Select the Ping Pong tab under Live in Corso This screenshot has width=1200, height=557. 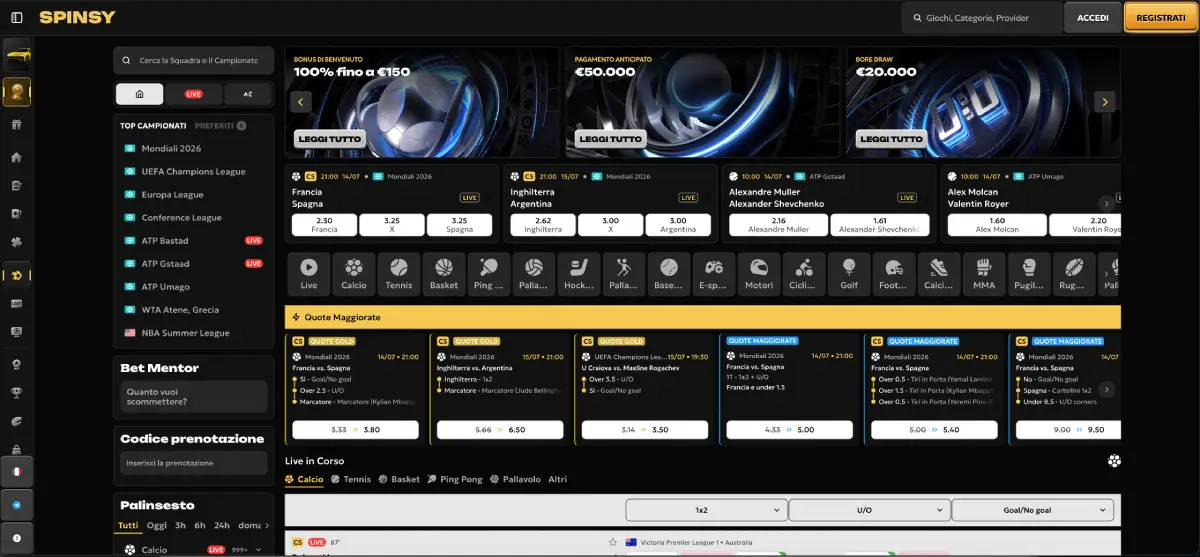(454, 479)
